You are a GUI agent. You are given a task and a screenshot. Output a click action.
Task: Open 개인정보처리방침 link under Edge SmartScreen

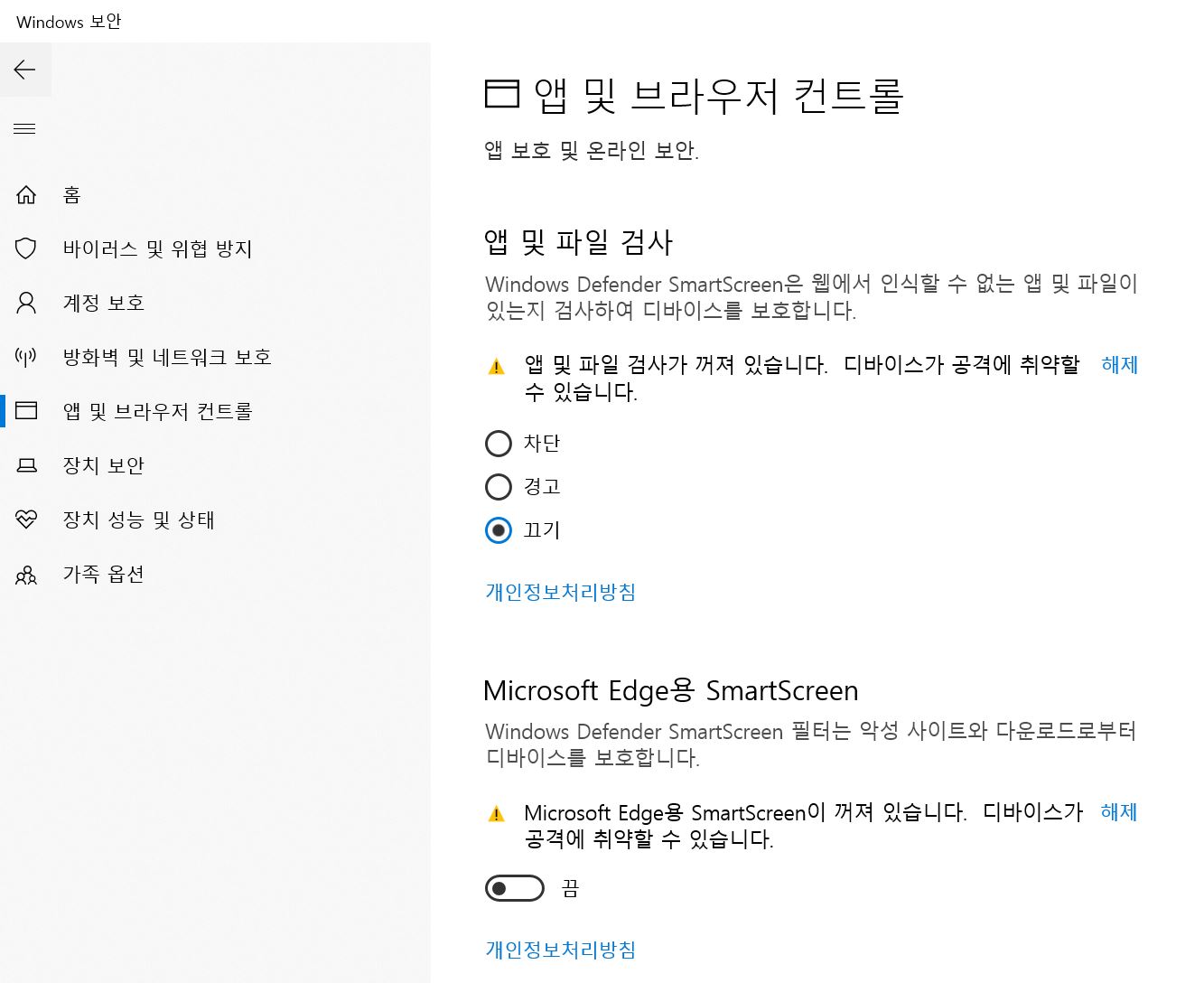(x=561, y=950)
